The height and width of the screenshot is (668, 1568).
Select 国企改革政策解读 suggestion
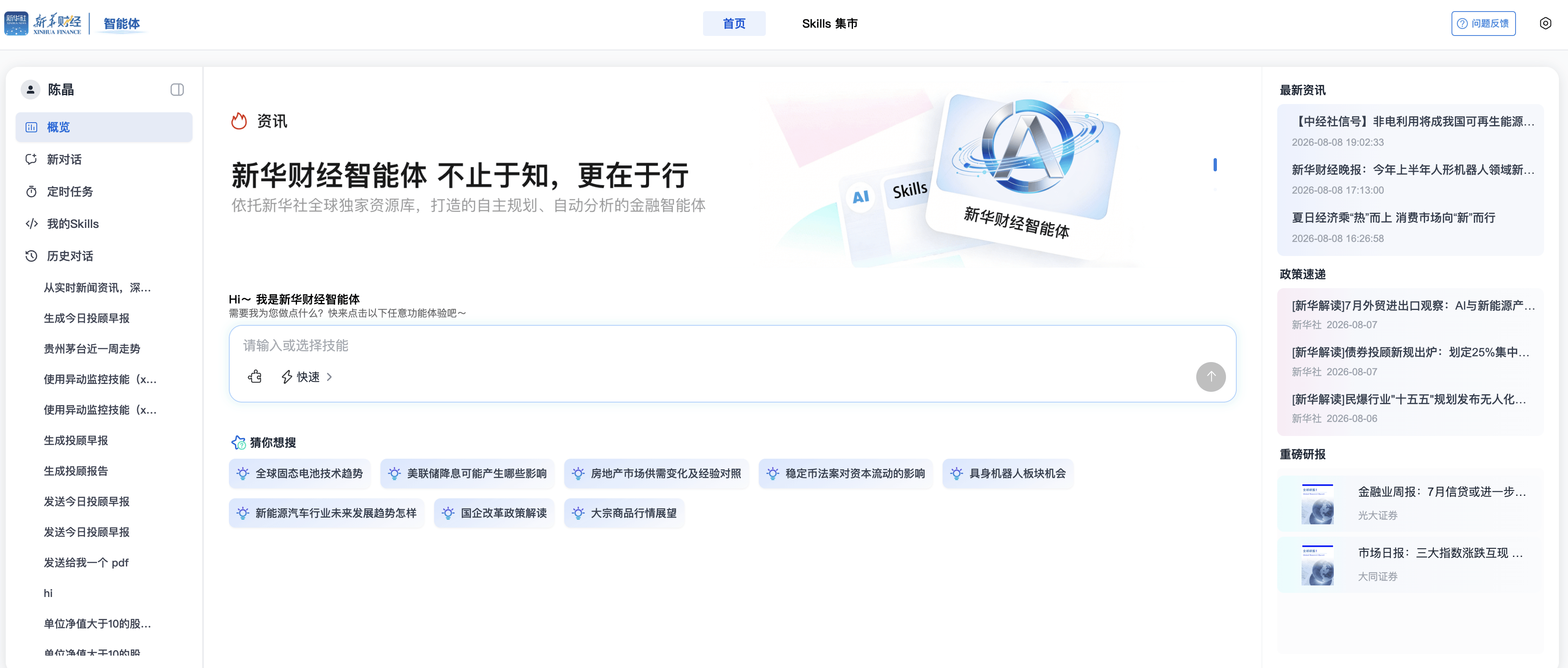[494, 513]
